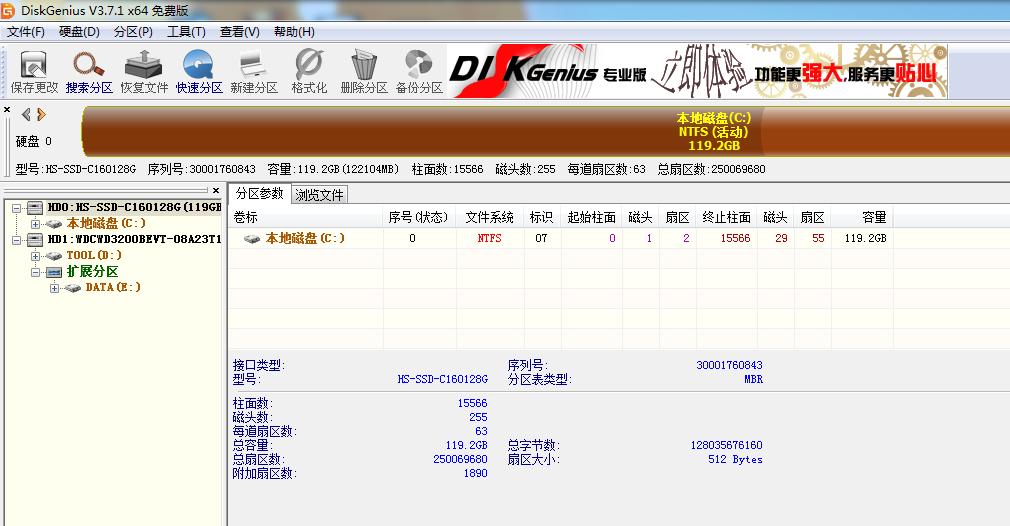Open the 查看(V) menu
The width and height of the screenshot is (1010, 526).
click(240, 32)
